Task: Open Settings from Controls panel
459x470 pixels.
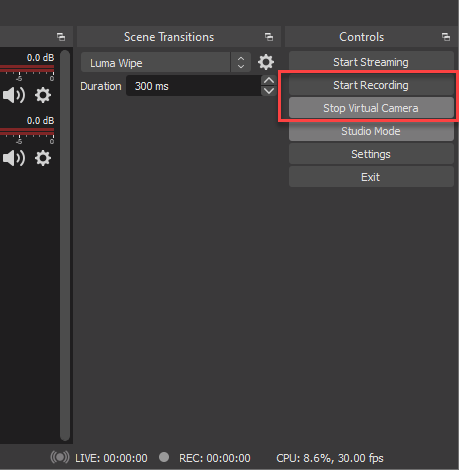Action: click(371, 154)
